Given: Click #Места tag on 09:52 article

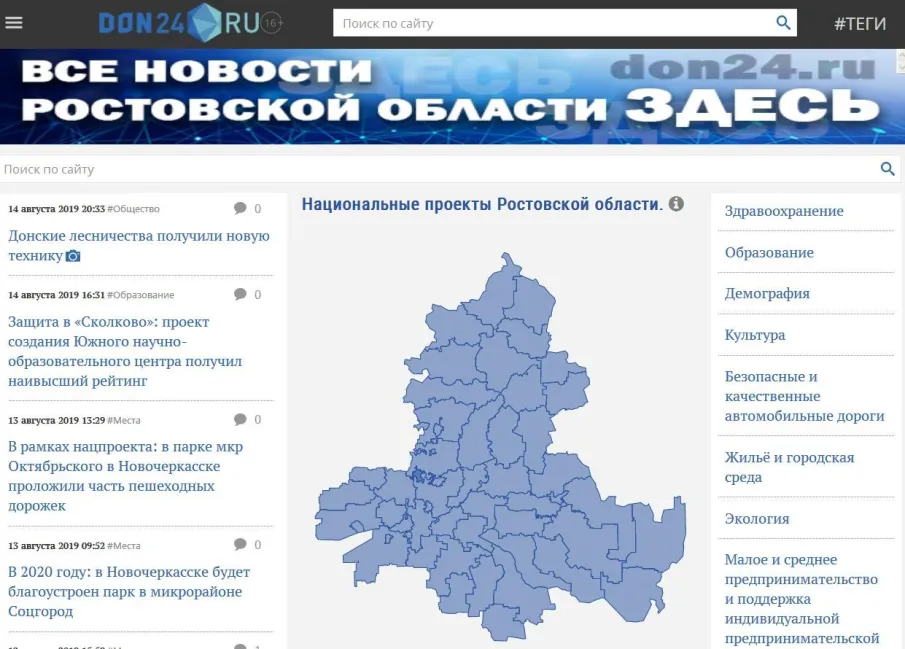Looking at the screenshot, I should [124, 546].
